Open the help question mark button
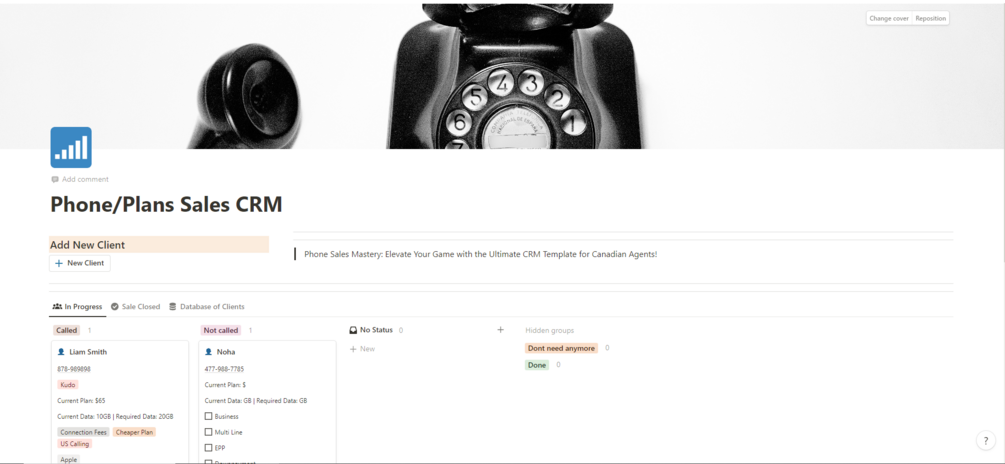This screenshot has height=464, width=1005. [986, 440]
